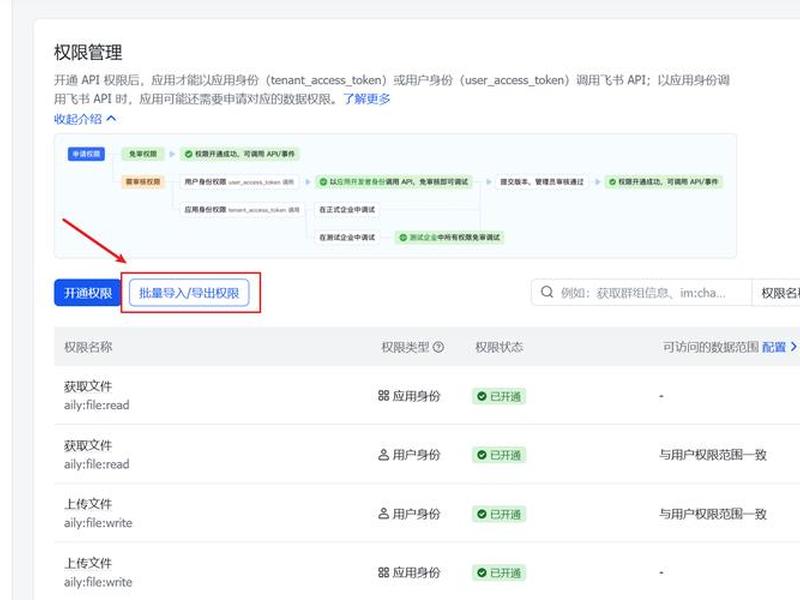This screenshot has width=800, height=600.
Task: Click 与用户权限范围一致 in second 获取文件 row
Action: 713,455
